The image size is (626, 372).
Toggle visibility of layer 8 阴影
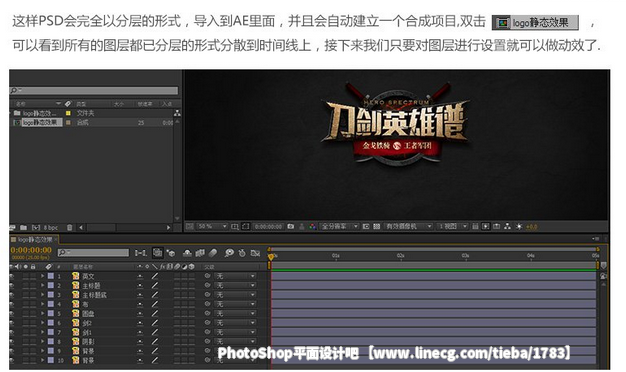(11, 341)
